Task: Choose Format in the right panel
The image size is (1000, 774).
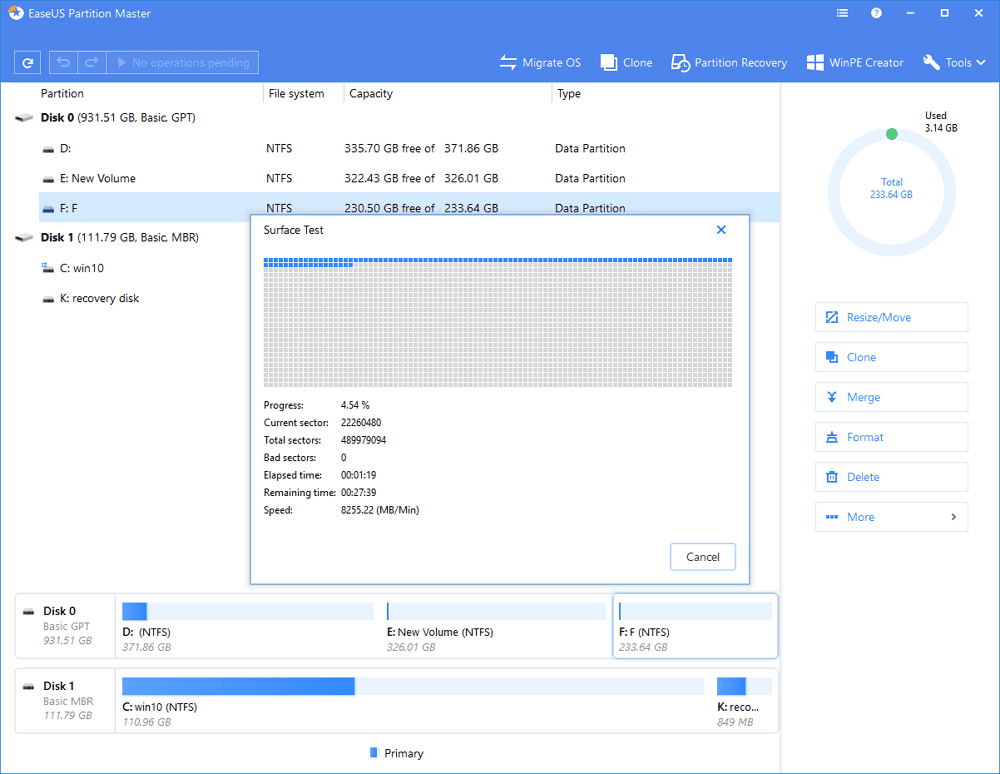Action: (x=891, y=437)
